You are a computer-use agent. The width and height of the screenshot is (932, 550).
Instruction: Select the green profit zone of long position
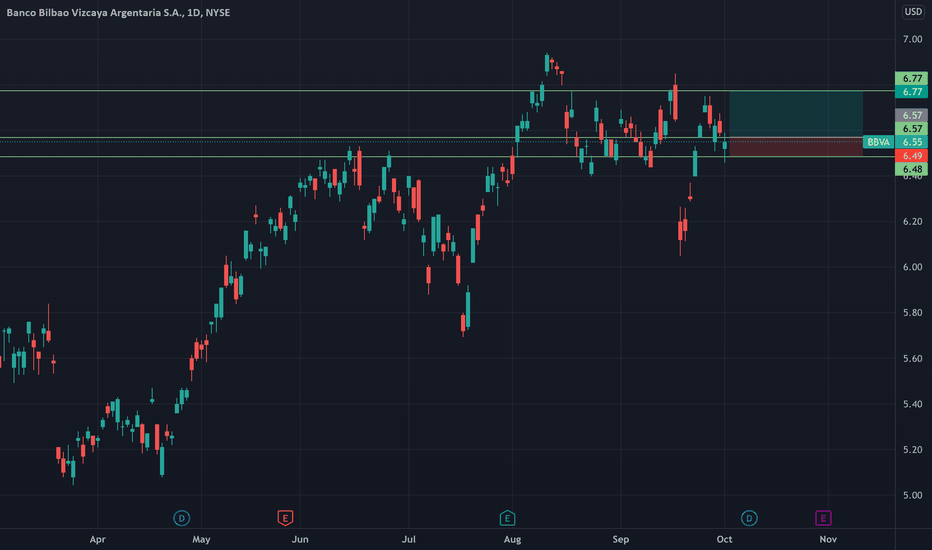point(796,114)
